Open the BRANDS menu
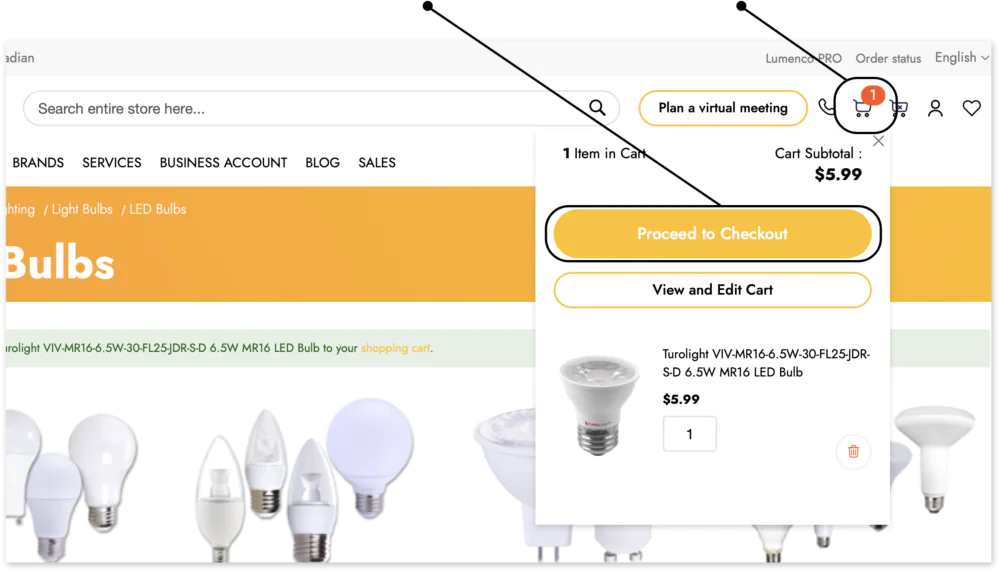Image resolution: width=1000 pixels, height=572 pixels. click(x=38, y=163)
